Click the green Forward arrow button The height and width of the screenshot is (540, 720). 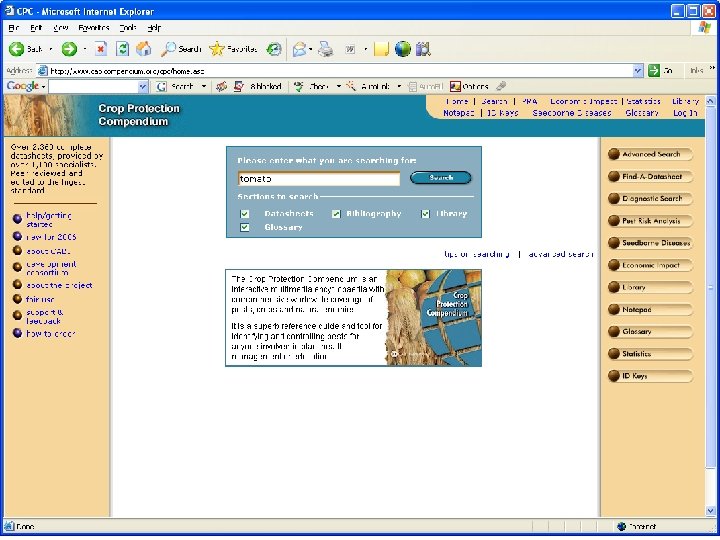69,49
